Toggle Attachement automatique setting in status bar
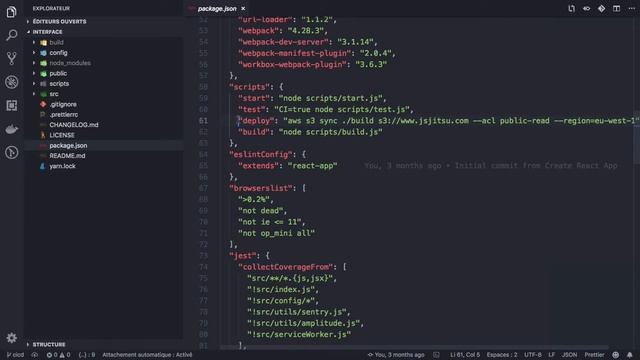The width and height of the screenshot is (640, 360). (147, 355)
